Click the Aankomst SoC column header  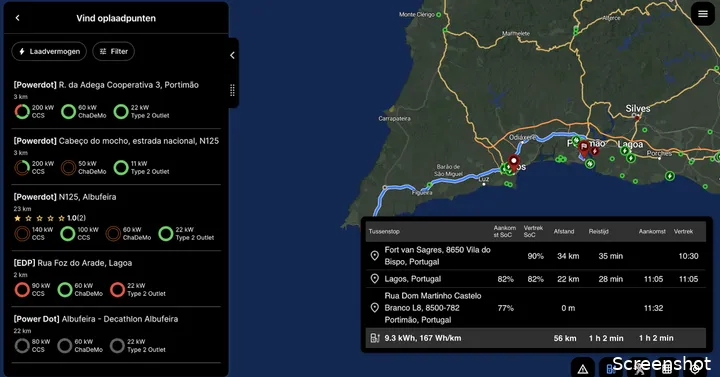505,231
